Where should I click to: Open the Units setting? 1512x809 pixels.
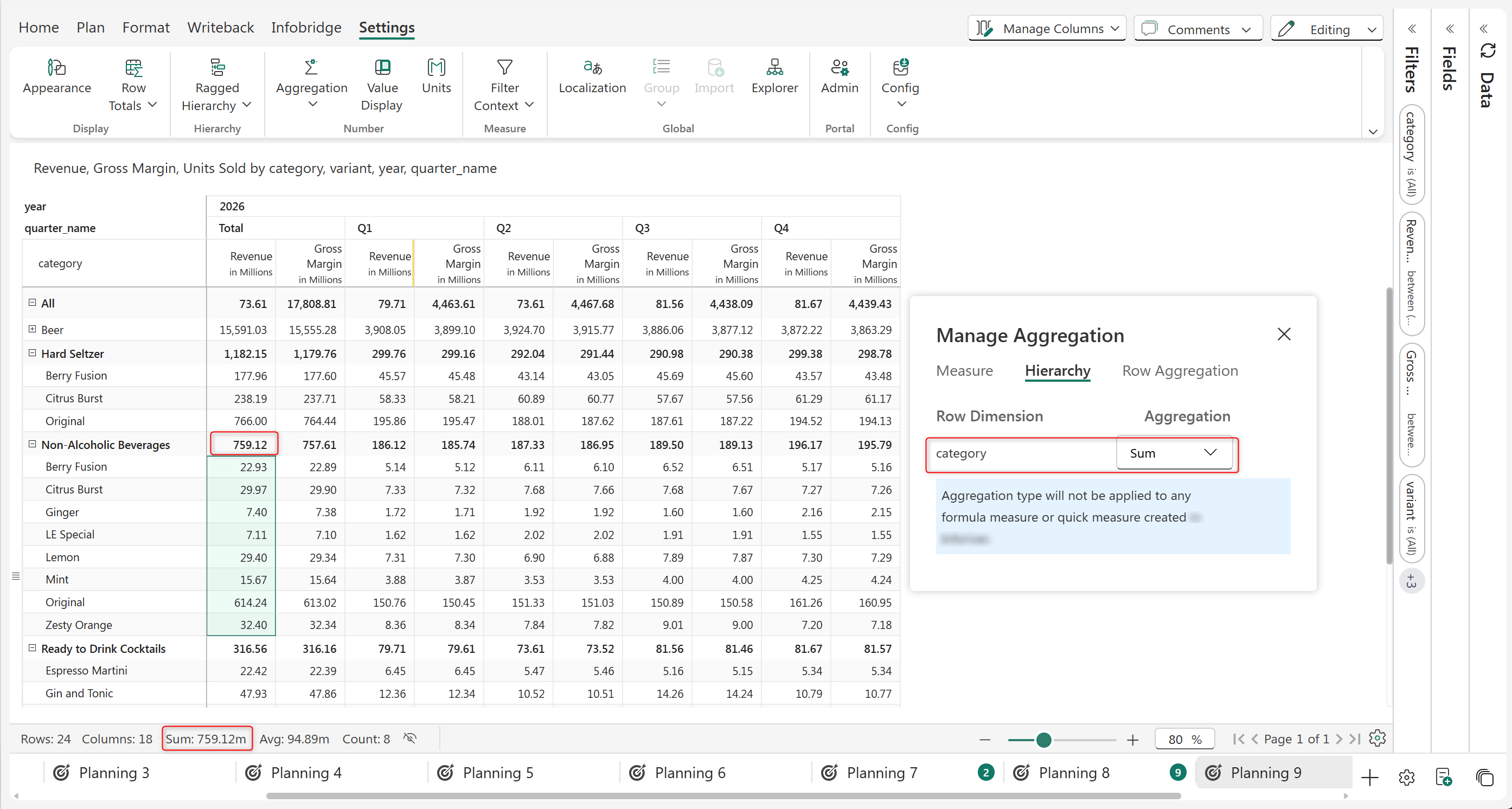pos(436,68)
